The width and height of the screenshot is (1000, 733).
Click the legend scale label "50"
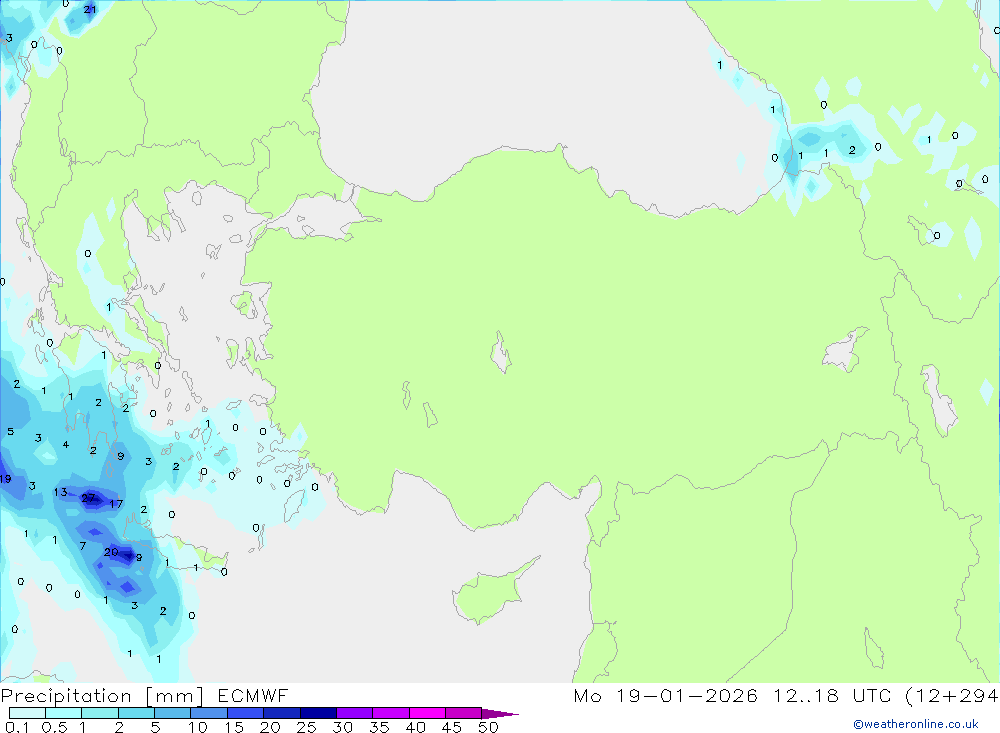pyautogui.click(x=488, y=727)
